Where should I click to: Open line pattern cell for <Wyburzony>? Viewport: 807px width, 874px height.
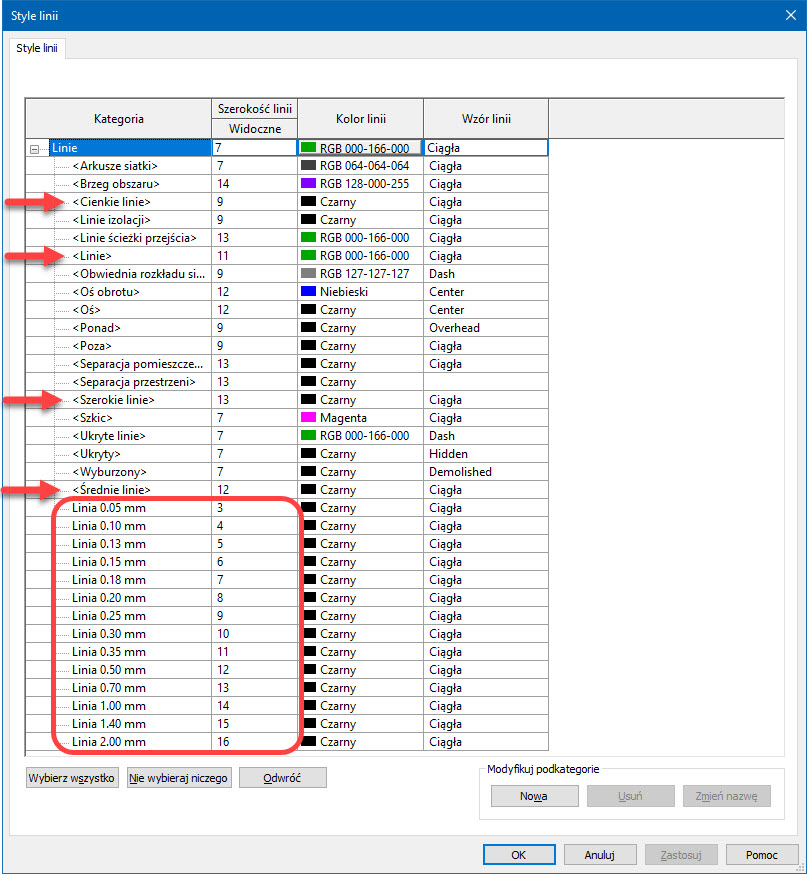point(484,472)
